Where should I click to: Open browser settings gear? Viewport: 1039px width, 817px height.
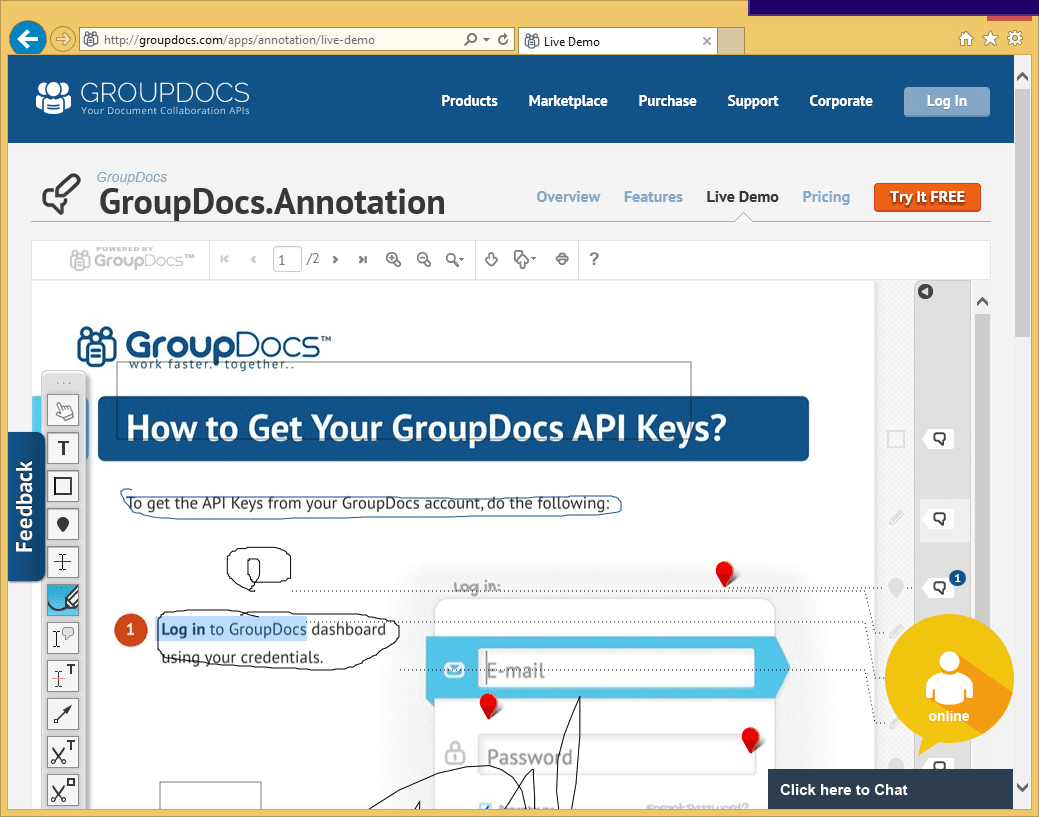pos(1014,38)
